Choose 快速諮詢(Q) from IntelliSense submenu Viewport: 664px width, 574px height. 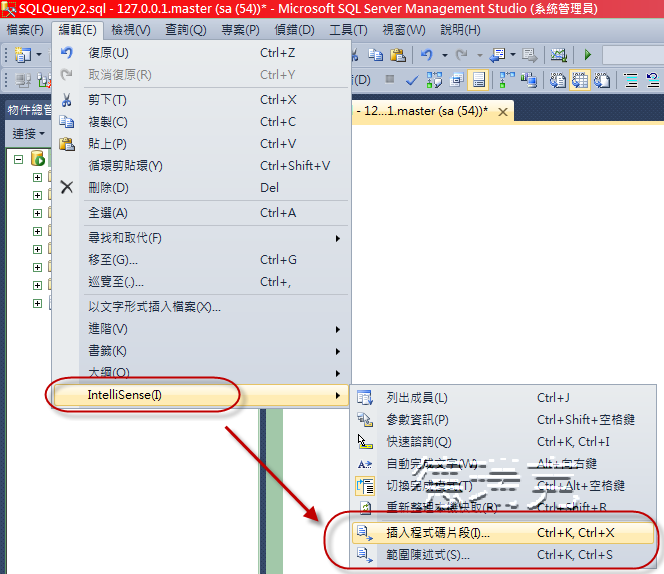click(503, 442)
